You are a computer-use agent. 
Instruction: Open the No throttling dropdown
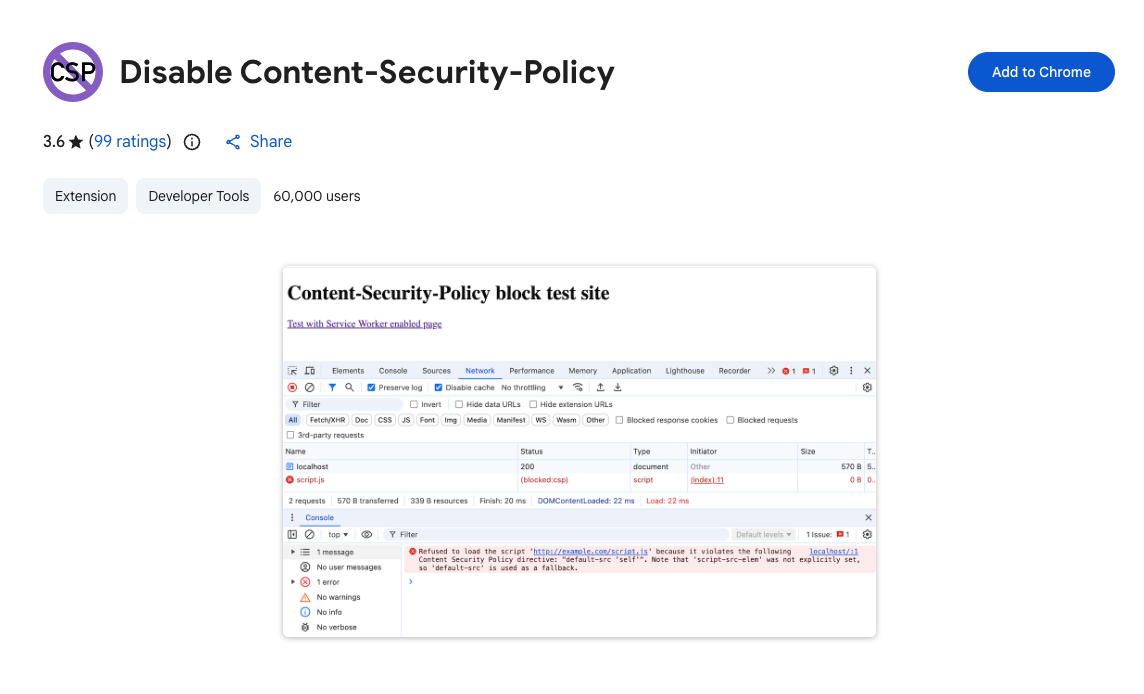(x=532, y=387)
